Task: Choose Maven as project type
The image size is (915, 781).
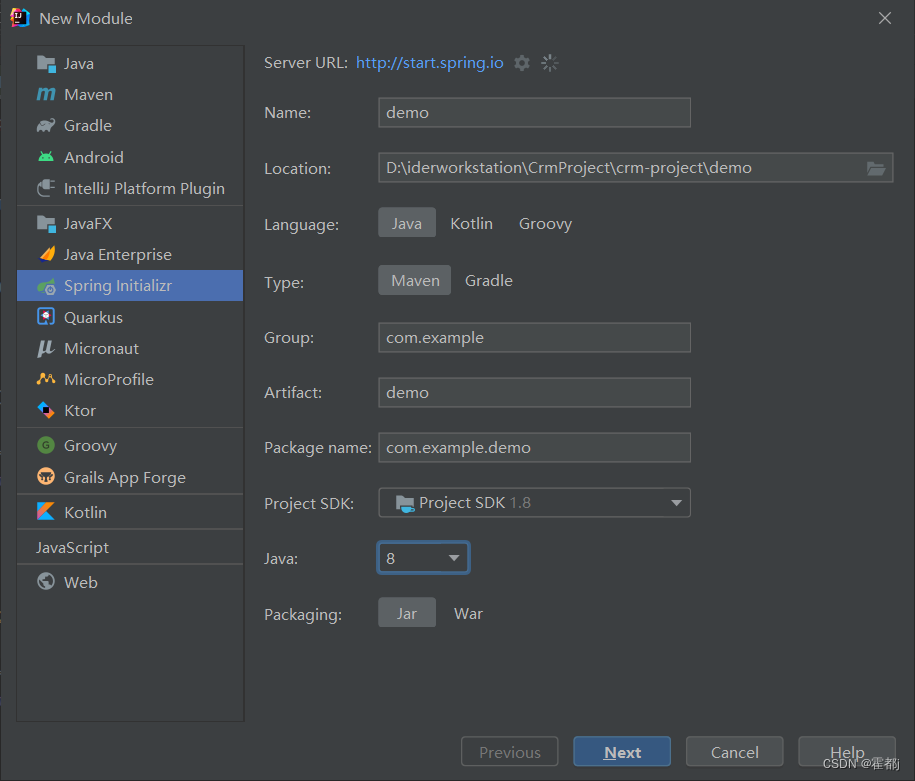Action: pos(415,281)
